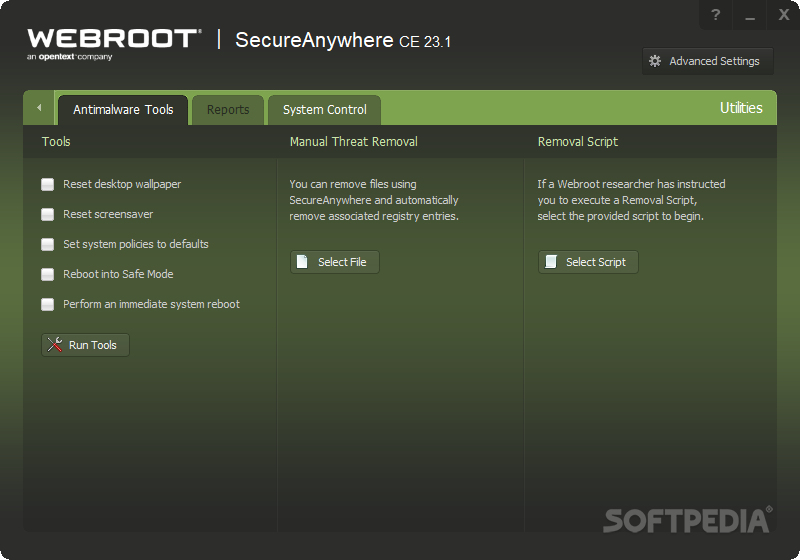
Task: Toggle Reboot into Safe Mode checkbox
Action: click(x=47, y=274)
